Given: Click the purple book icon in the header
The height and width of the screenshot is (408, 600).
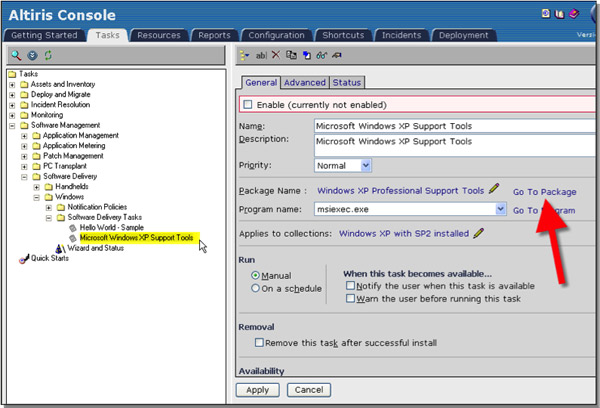Looking at the screenshot, I should 574,14.
